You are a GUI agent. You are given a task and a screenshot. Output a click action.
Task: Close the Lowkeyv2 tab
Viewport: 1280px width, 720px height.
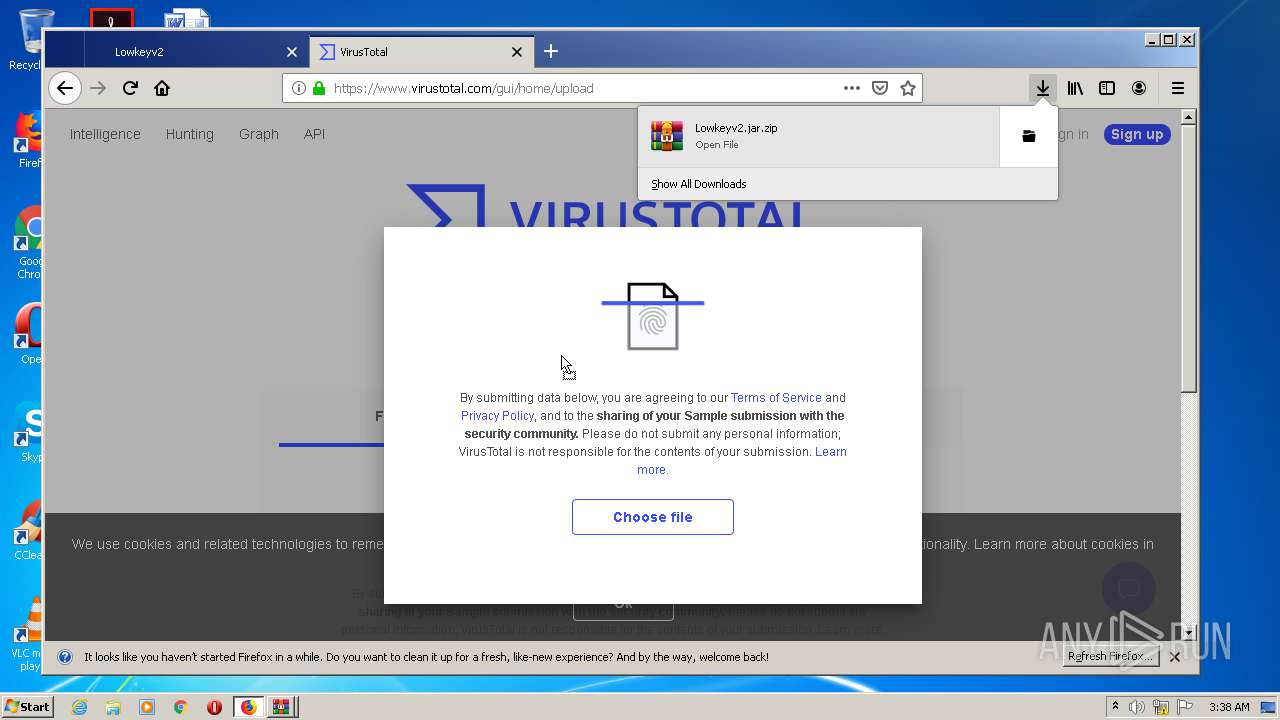click(x=292, y=52)
